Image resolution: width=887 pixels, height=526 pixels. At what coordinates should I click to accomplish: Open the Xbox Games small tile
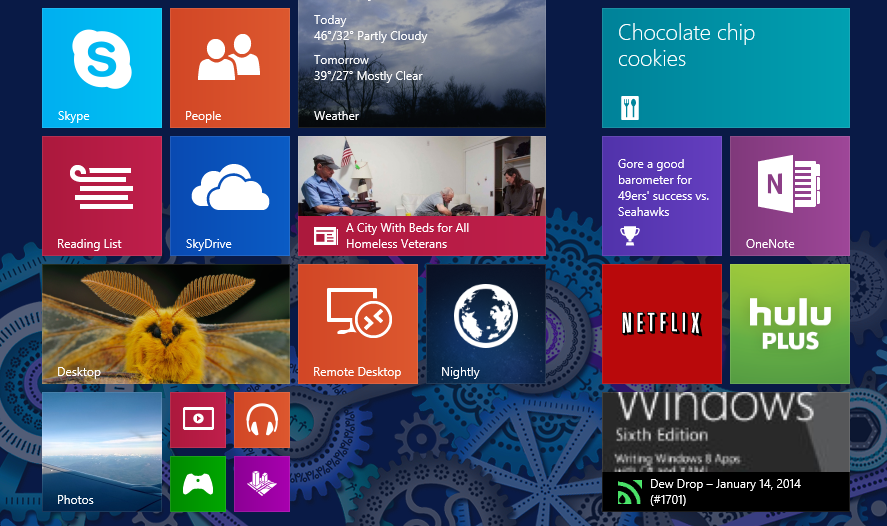[198, 484]
